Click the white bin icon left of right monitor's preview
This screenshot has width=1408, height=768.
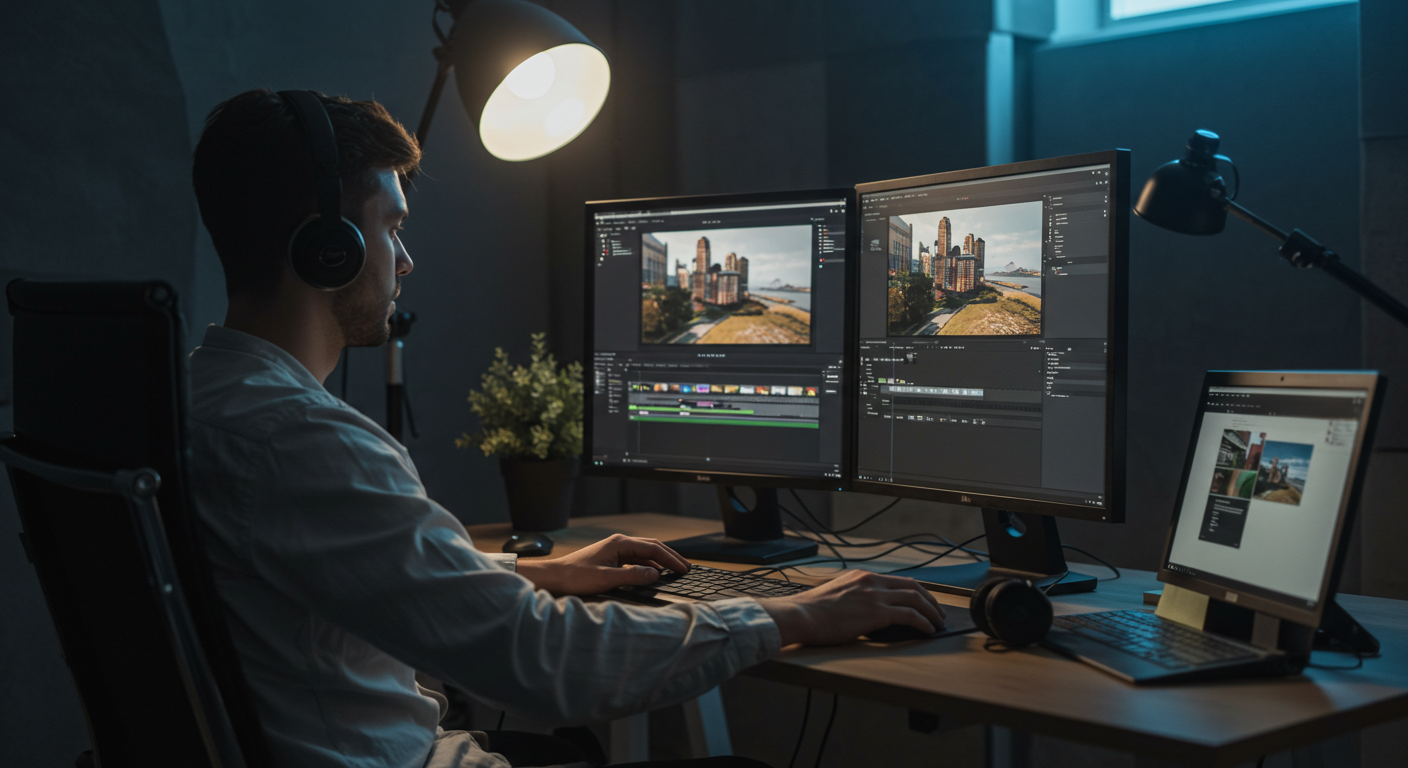tap(874, 245)
